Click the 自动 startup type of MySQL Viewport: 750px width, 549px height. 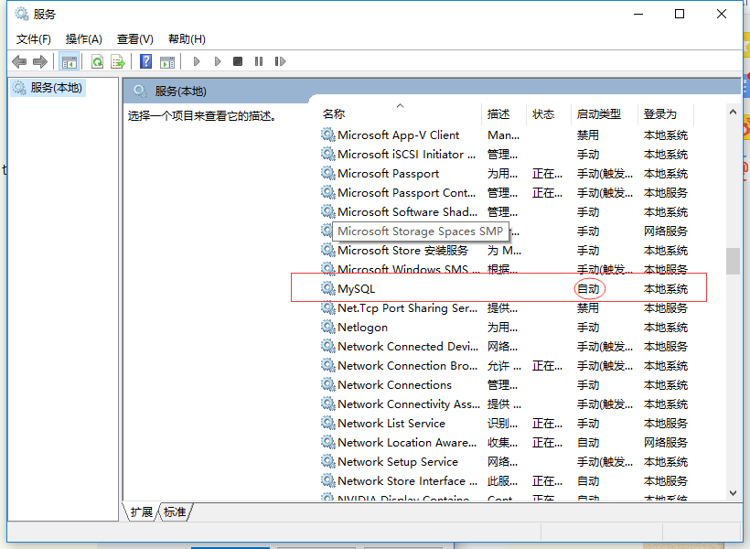588,289
